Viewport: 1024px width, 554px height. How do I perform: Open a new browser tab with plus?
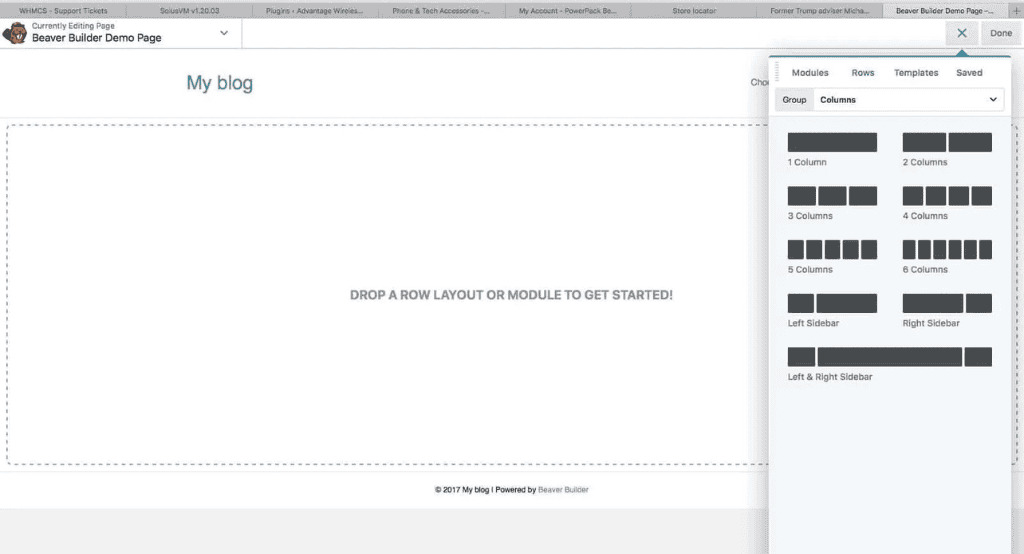point(1016,10)
